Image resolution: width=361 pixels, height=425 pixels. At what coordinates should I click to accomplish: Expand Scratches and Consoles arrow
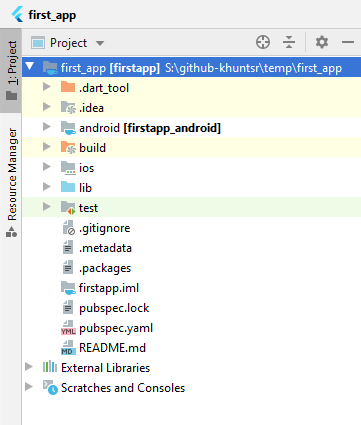pos(29,387)
